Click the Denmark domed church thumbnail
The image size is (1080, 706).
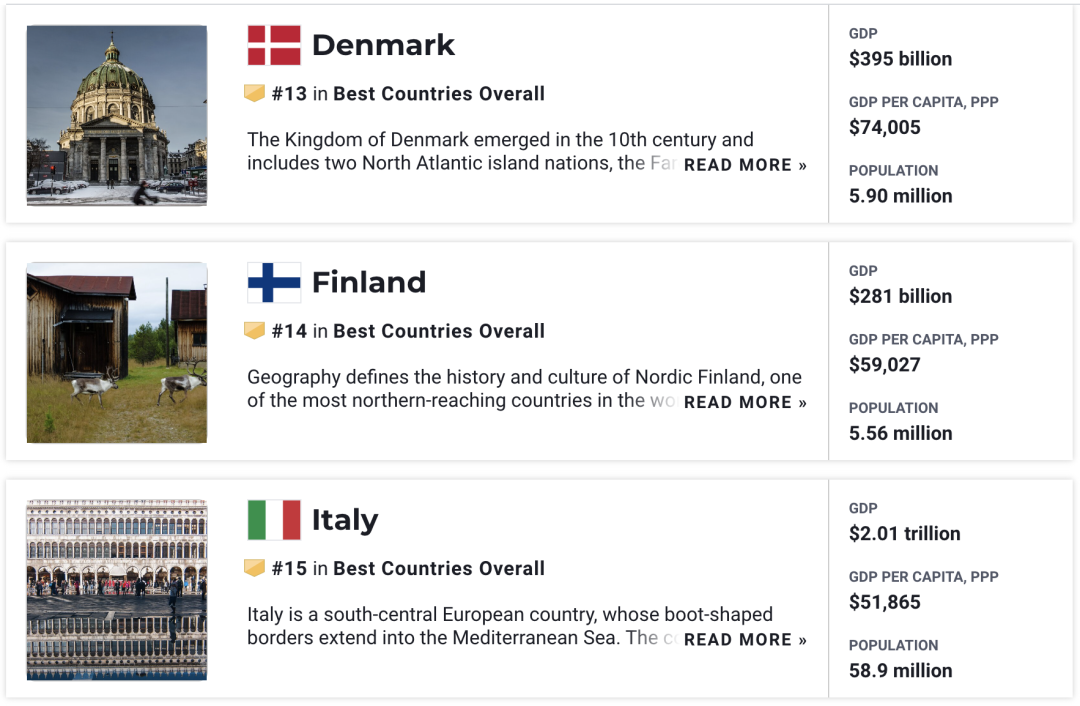click(117, 116)
